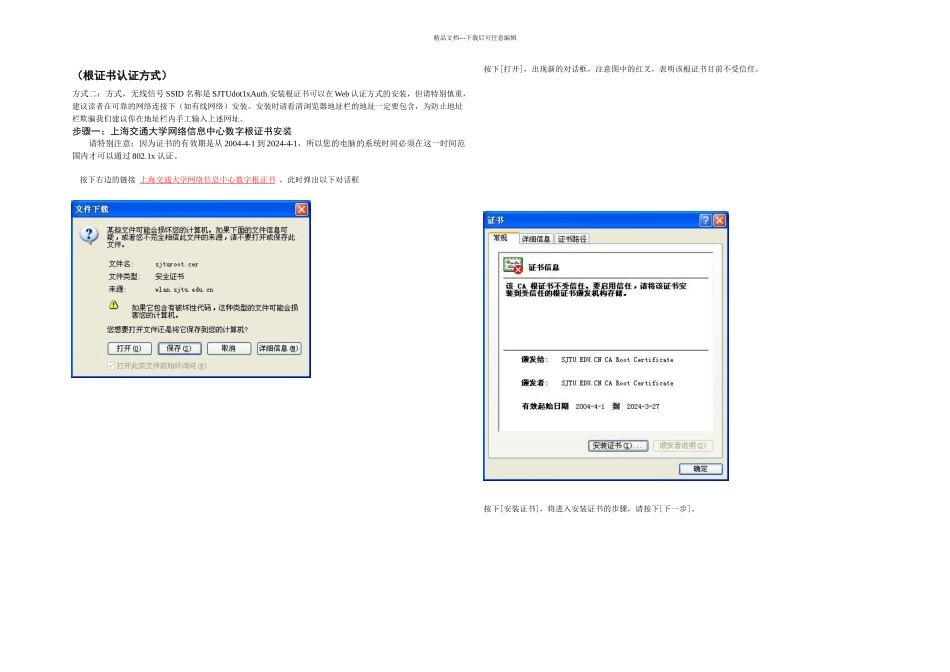
Task: Click the 安装证书 button
Action: (x=618, y=445)
